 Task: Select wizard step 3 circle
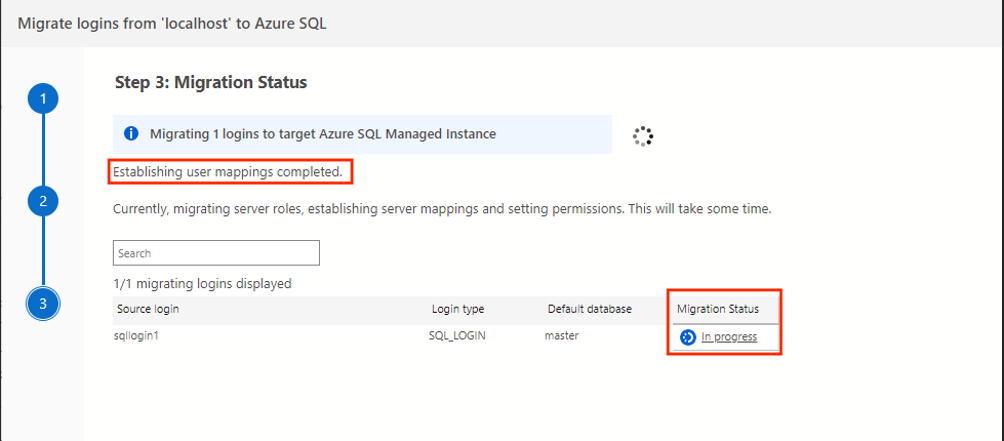point(43,304)
